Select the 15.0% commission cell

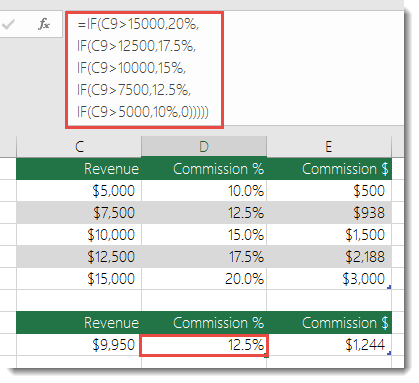tap(204, 235)
